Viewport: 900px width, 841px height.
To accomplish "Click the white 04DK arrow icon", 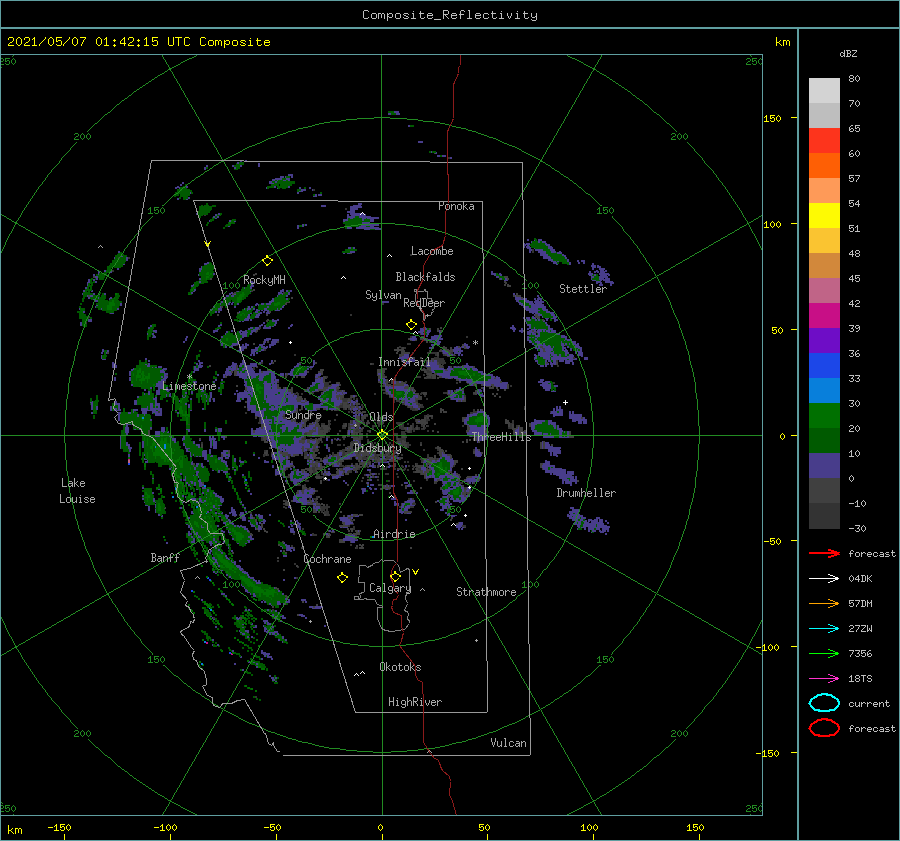I will point(824,578).
